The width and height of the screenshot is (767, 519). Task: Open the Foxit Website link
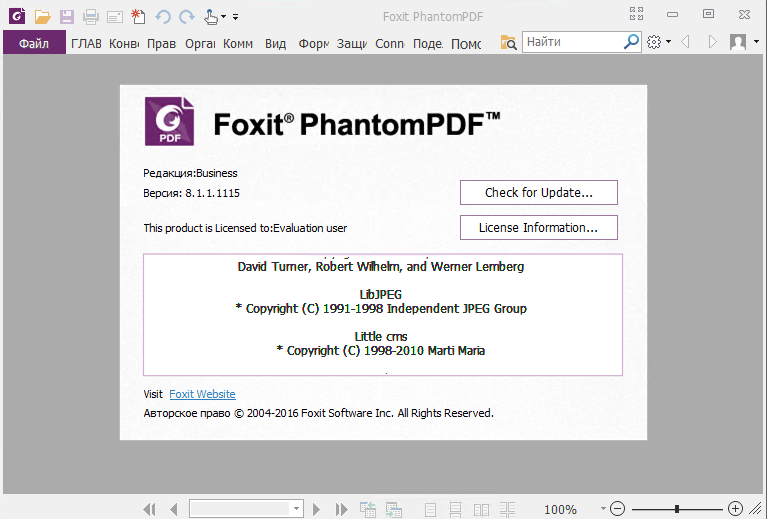coord(202,394)
